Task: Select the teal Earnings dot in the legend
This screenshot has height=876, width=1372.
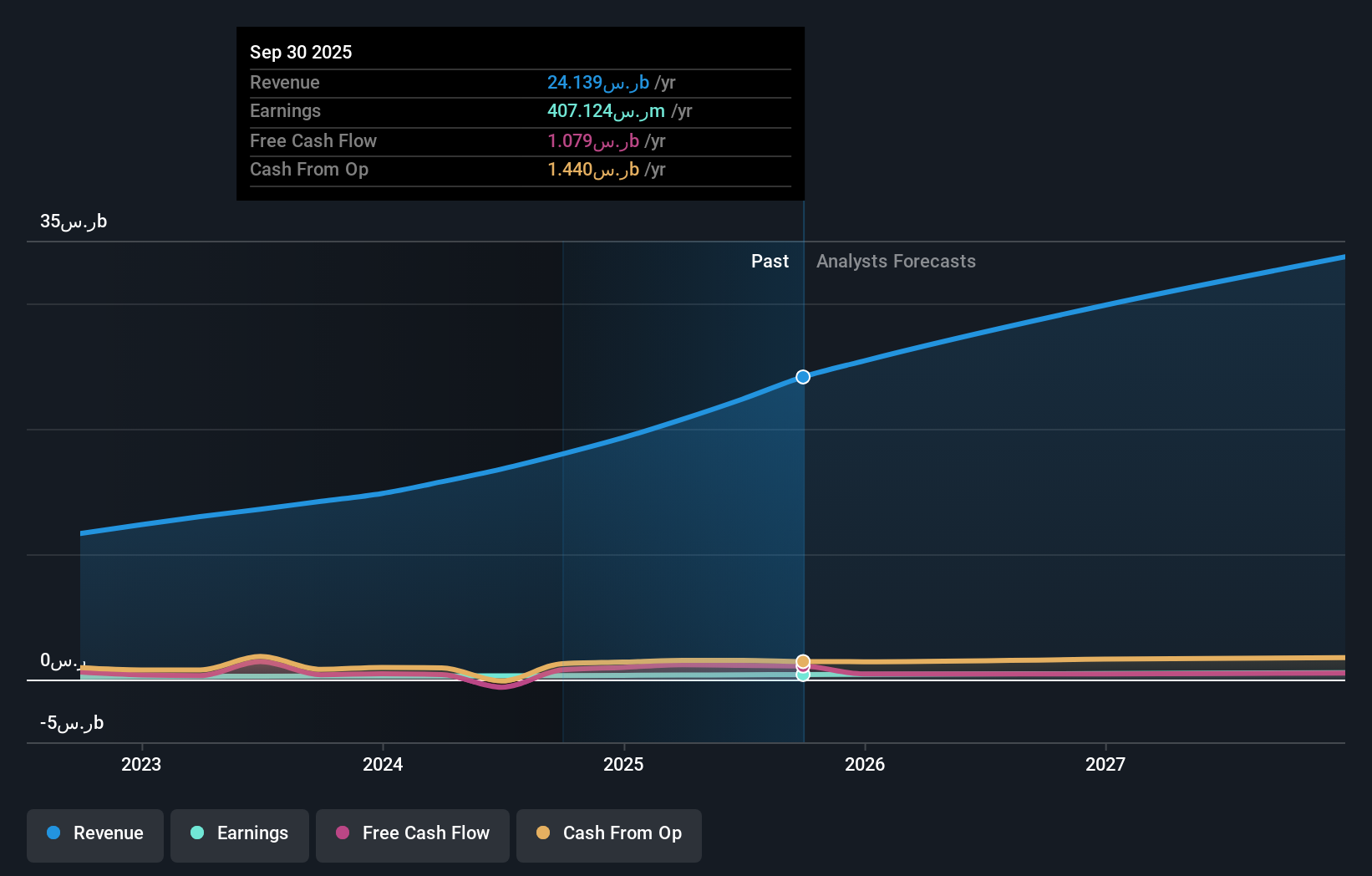Action: [x=197, y=833]
